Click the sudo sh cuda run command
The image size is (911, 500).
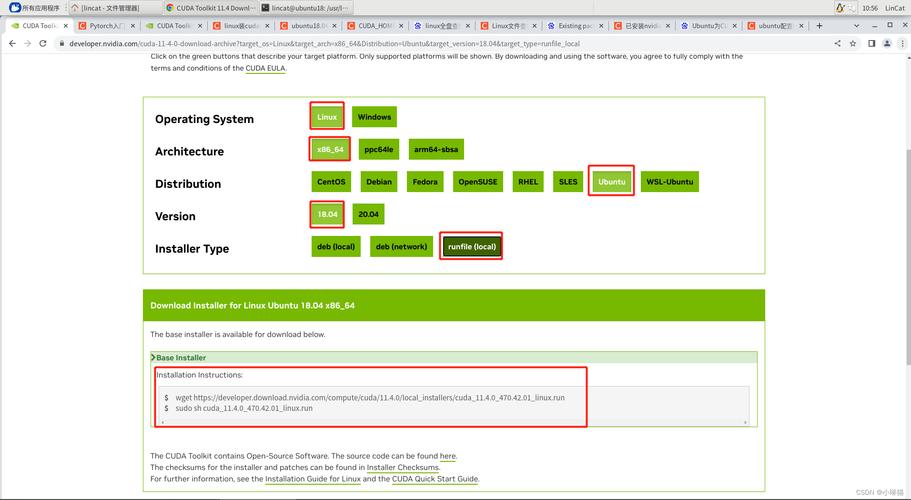(x=244, y=408)
